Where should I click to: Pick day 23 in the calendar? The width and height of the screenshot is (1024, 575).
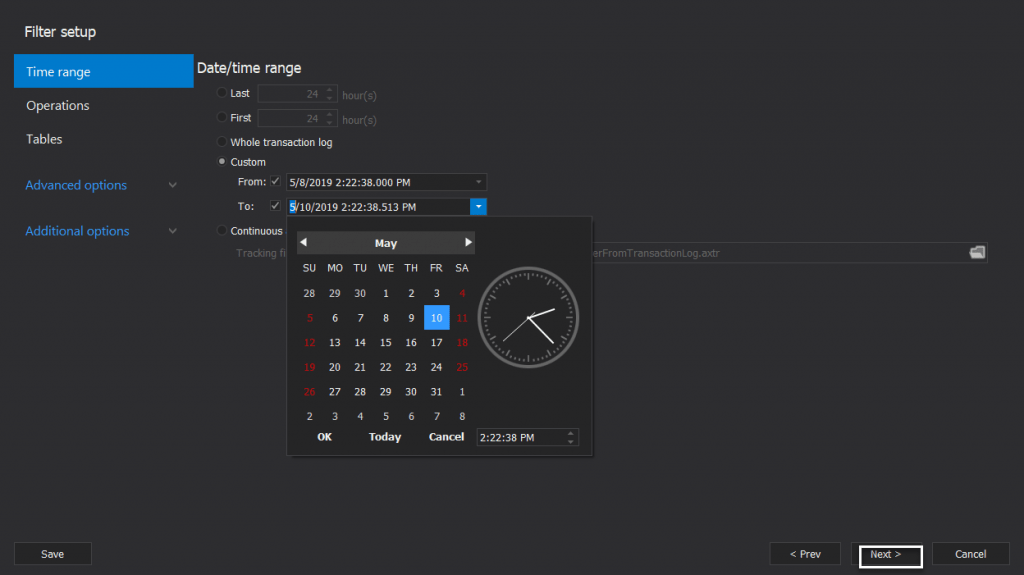411,367
